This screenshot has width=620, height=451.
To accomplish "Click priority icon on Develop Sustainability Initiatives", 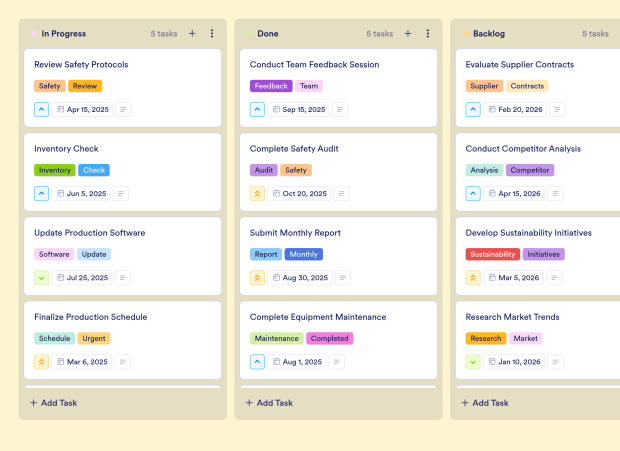I will [x=473, y=278].
